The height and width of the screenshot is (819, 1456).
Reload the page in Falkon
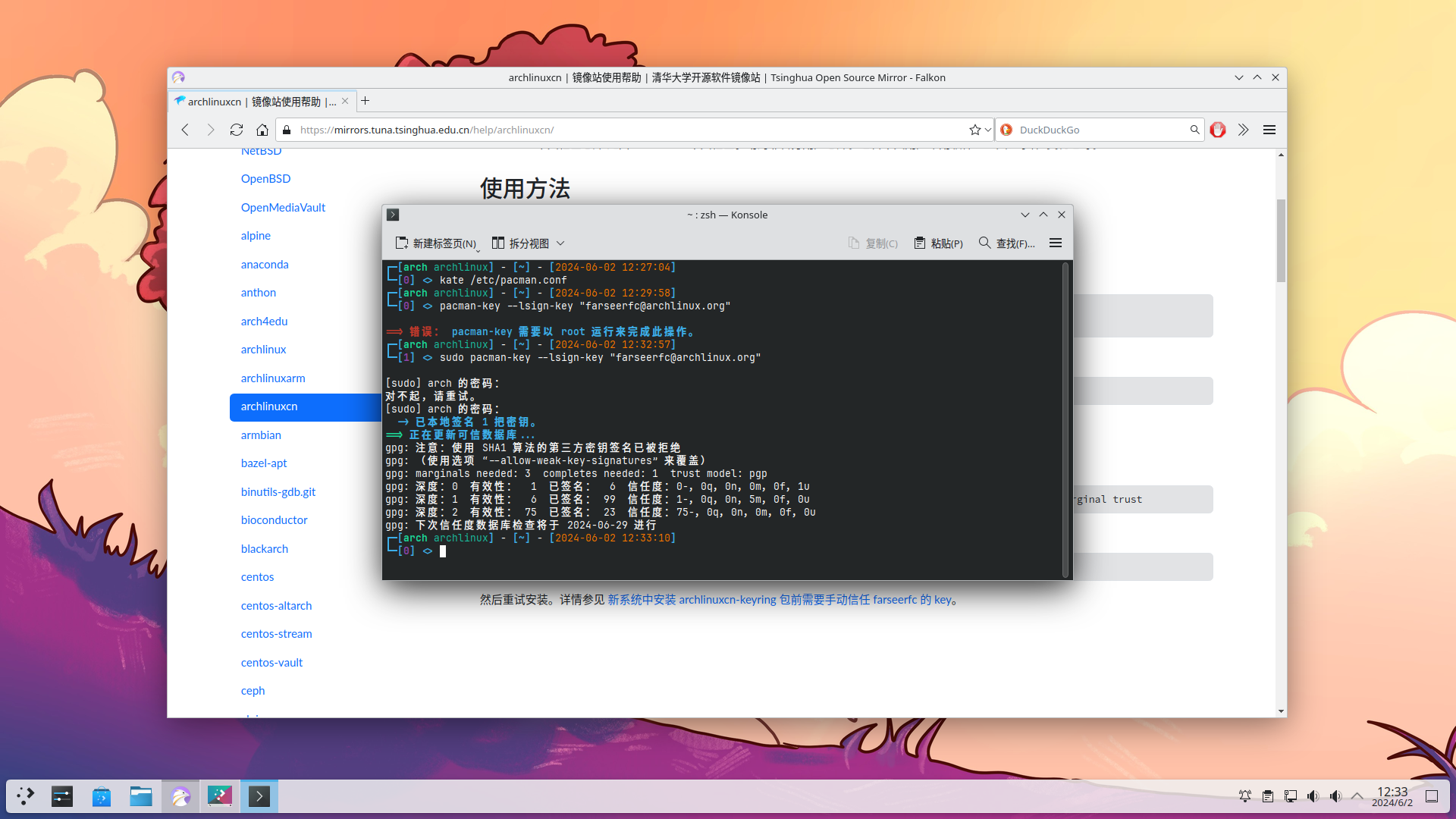point(237,130)
